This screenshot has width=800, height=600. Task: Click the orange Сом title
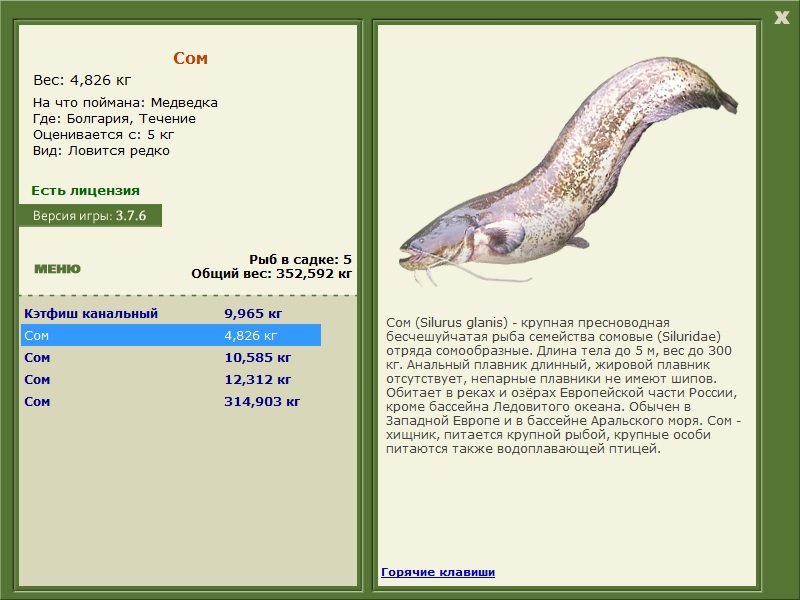[190, 58]
